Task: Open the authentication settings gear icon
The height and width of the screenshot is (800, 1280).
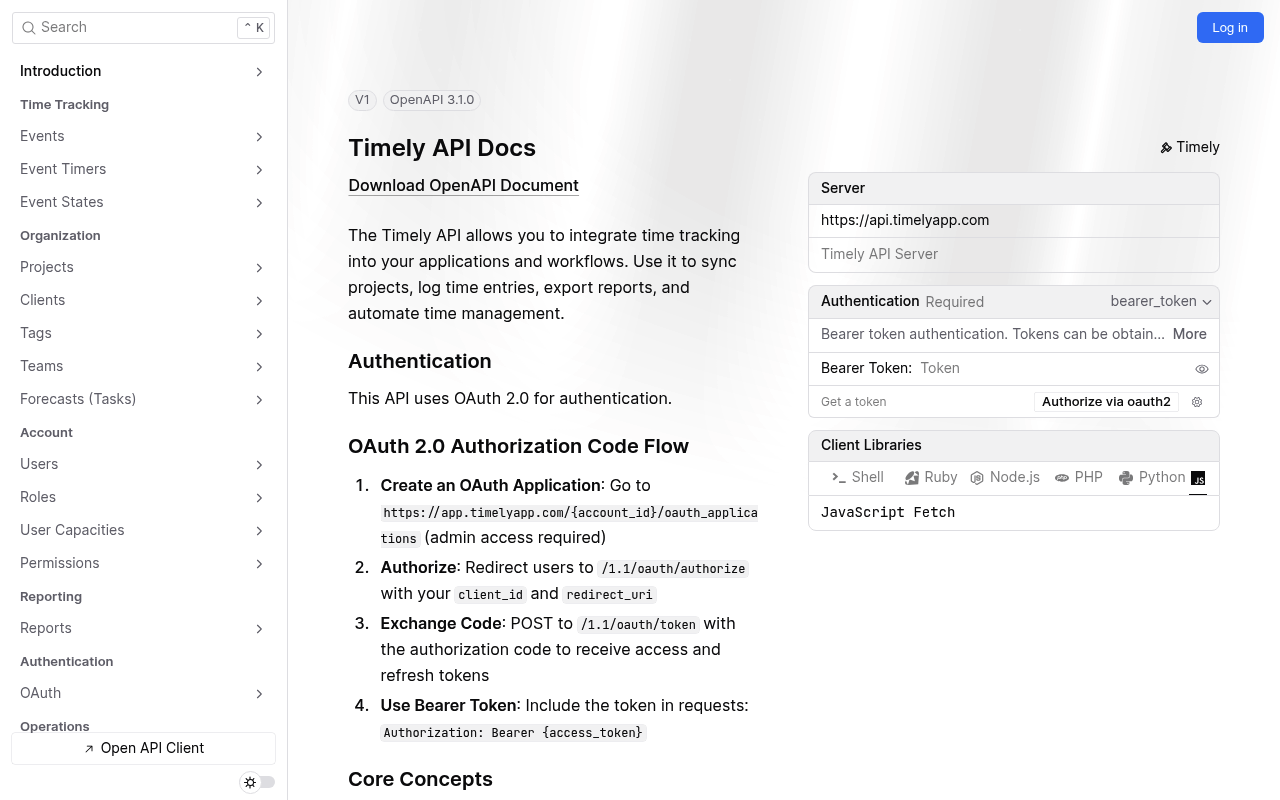Action: 1197,402
